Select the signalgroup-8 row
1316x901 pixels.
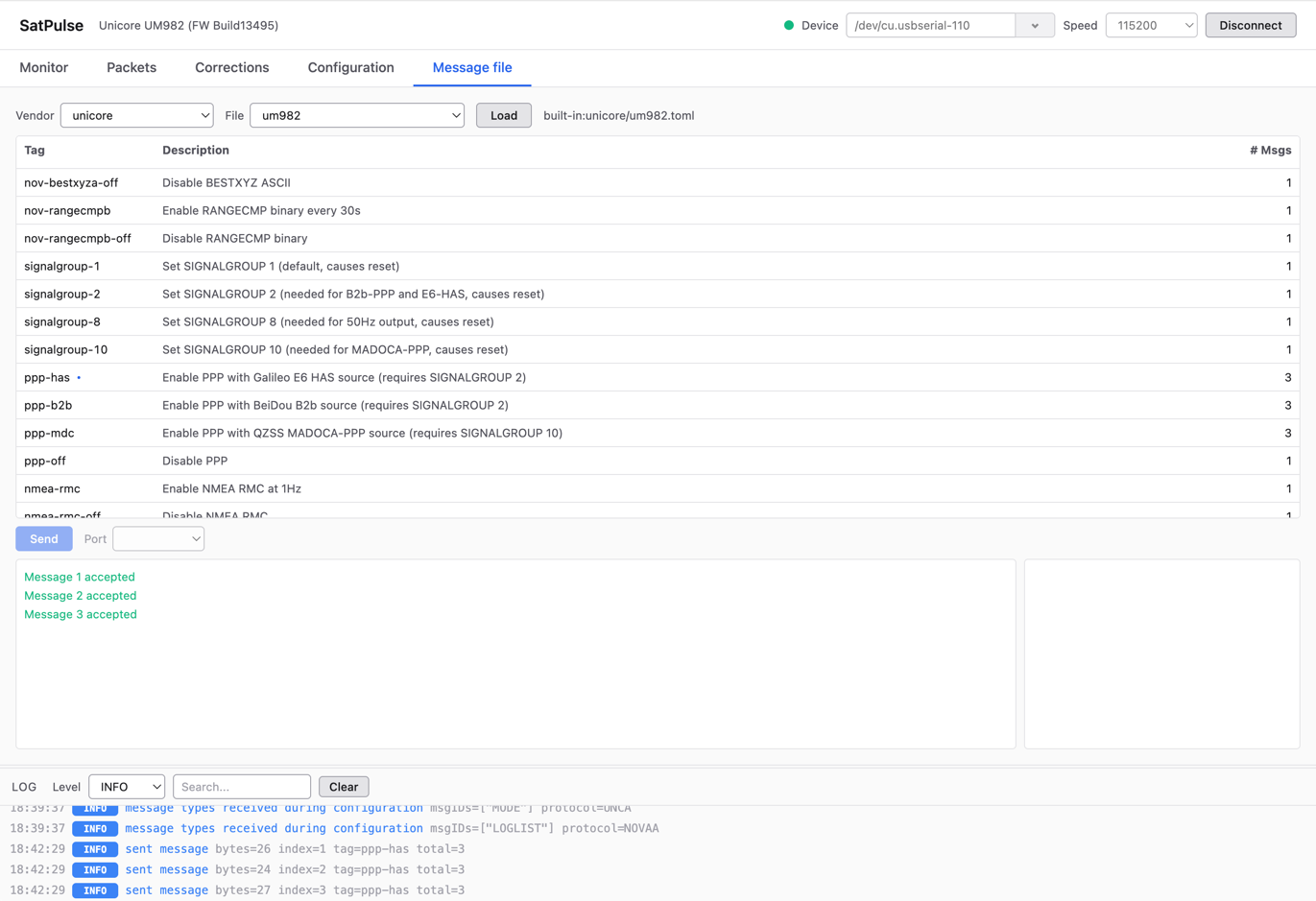click(x=658, y=321)
